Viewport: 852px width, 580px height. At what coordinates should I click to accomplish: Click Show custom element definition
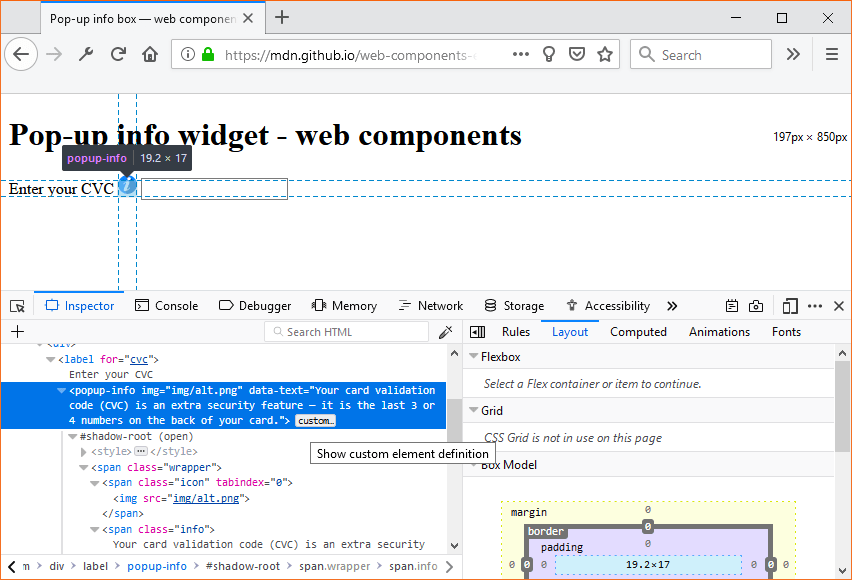(402, 453)
